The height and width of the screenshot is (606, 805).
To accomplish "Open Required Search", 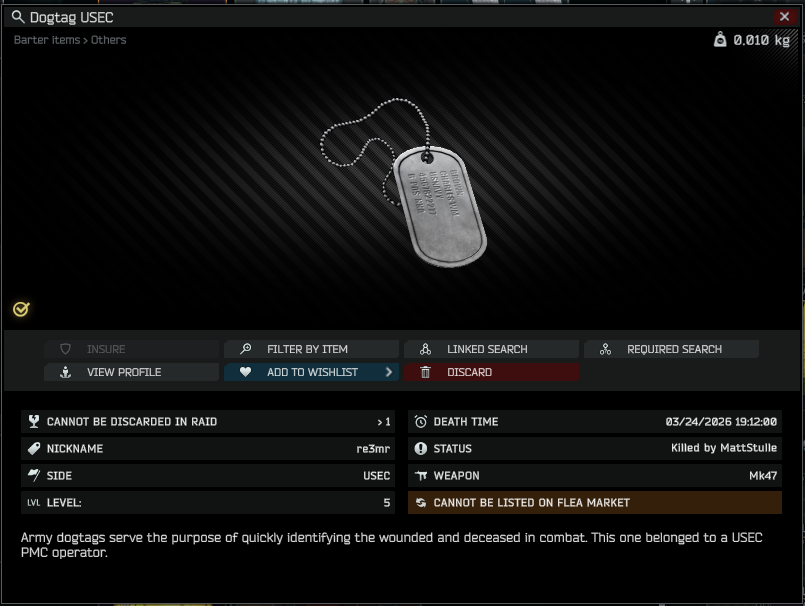I will pos(672,349).
